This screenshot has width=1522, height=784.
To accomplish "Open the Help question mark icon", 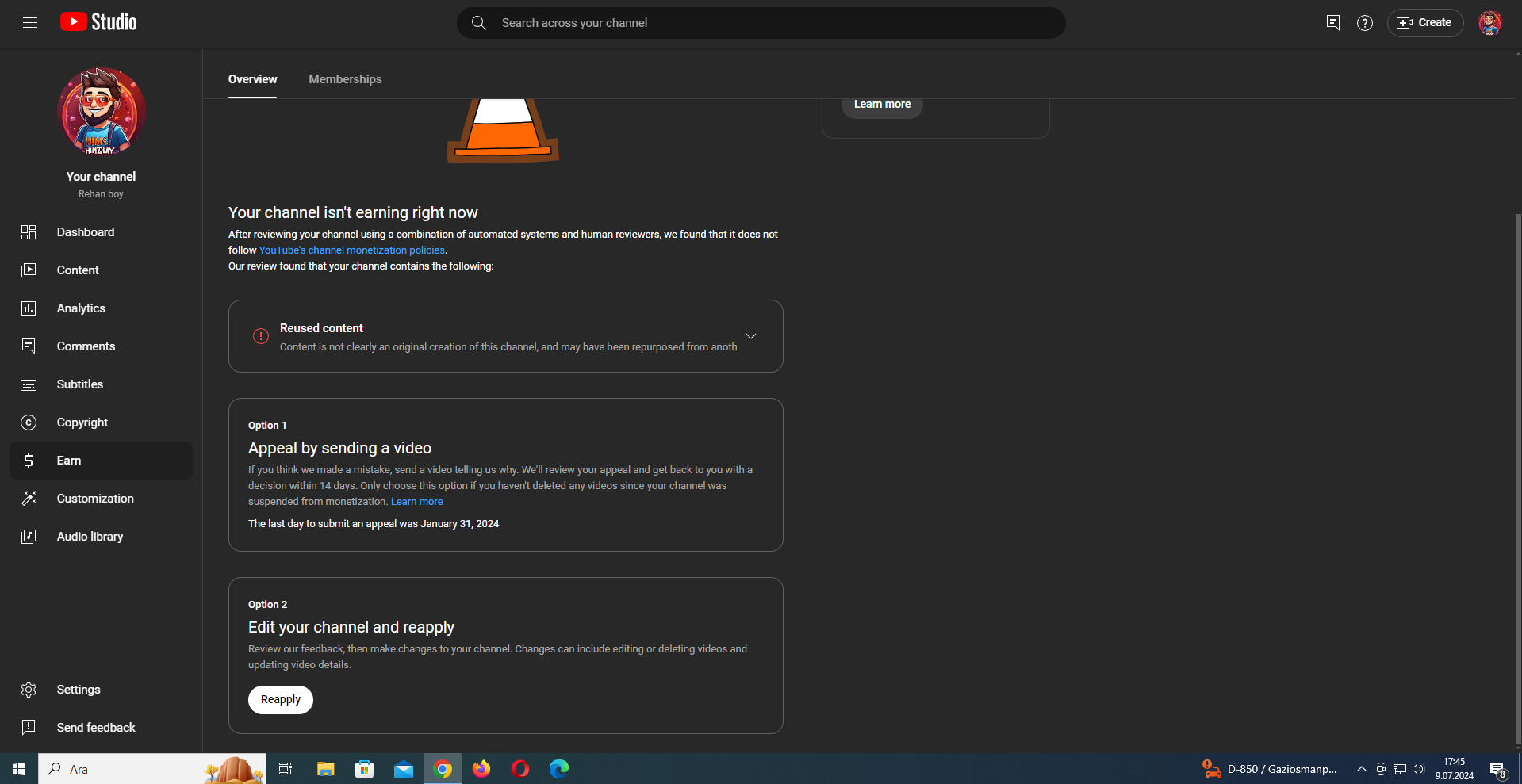I will coord(1365,23).
